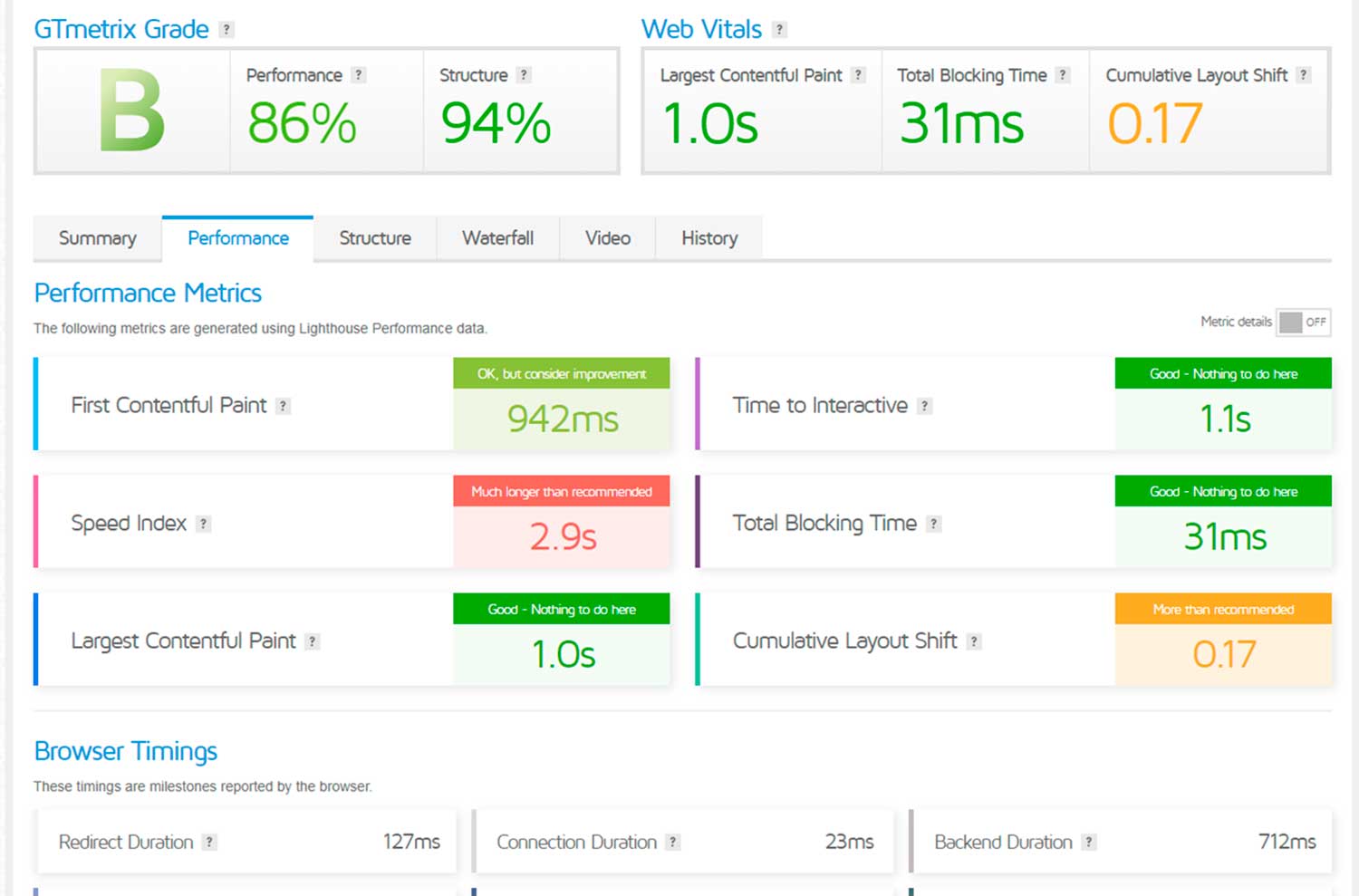The image size is (1359, 896).
Task: Click help icon next to Web Vitals heading
Action: point(779,30)
